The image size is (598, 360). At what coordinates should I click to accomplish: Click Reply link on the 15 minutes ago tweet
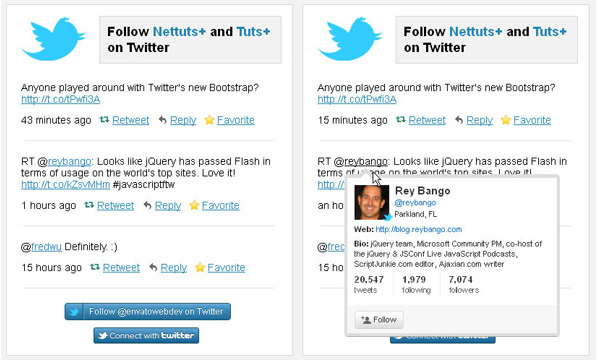pyautogui.click(x=479, y=120)
